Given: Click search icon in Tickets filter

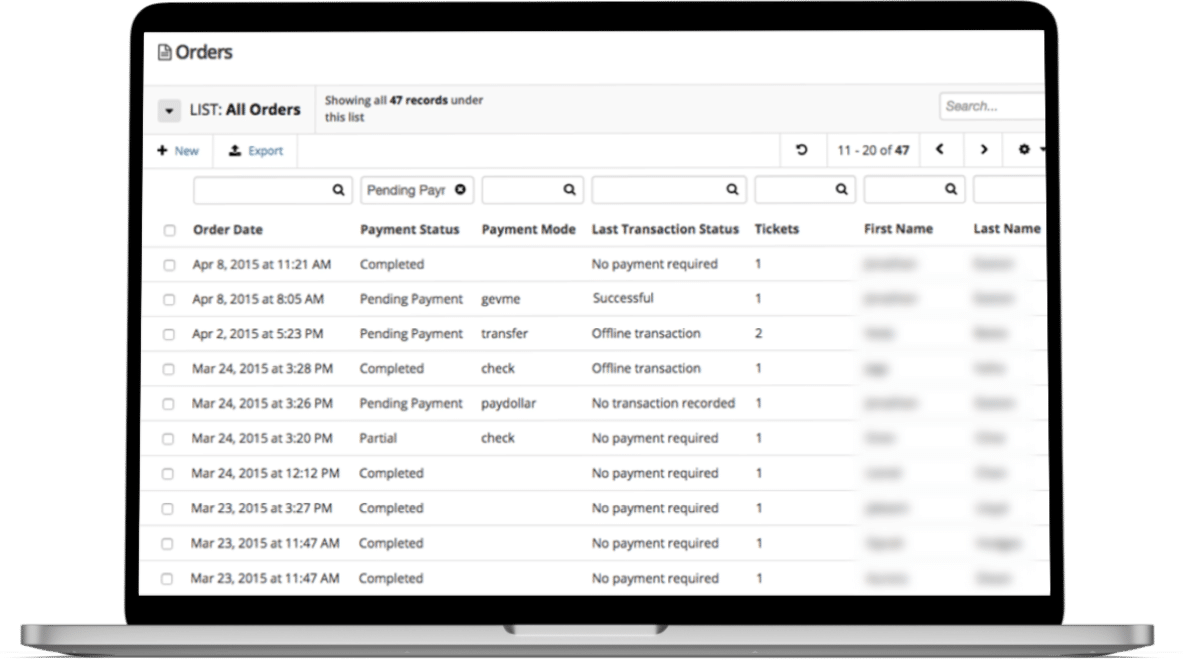Looking at the screenshot, I should pyautogui.click(x=842, y=189).
